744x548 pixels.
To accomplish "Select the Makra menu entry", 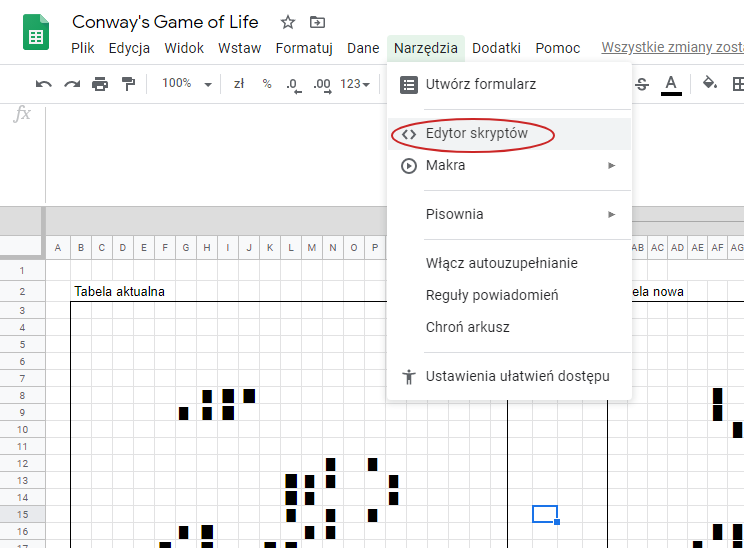I will click(x=509, y=166).
